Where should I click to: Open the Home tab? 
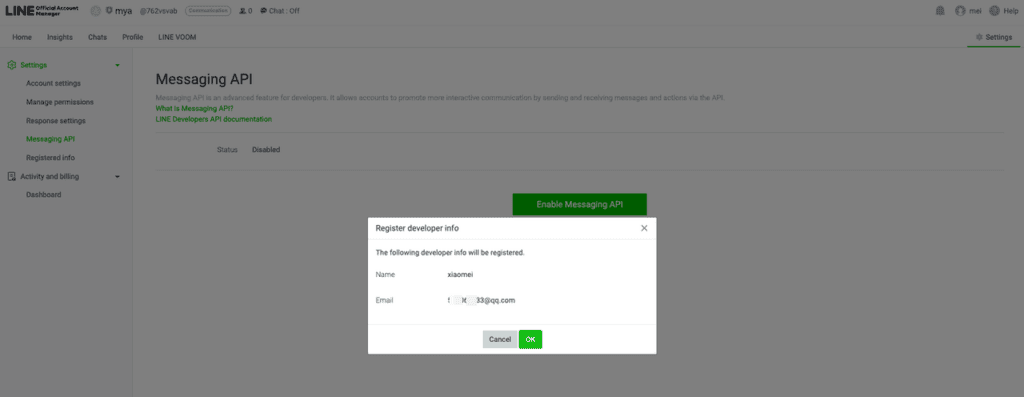pos(22,37)
